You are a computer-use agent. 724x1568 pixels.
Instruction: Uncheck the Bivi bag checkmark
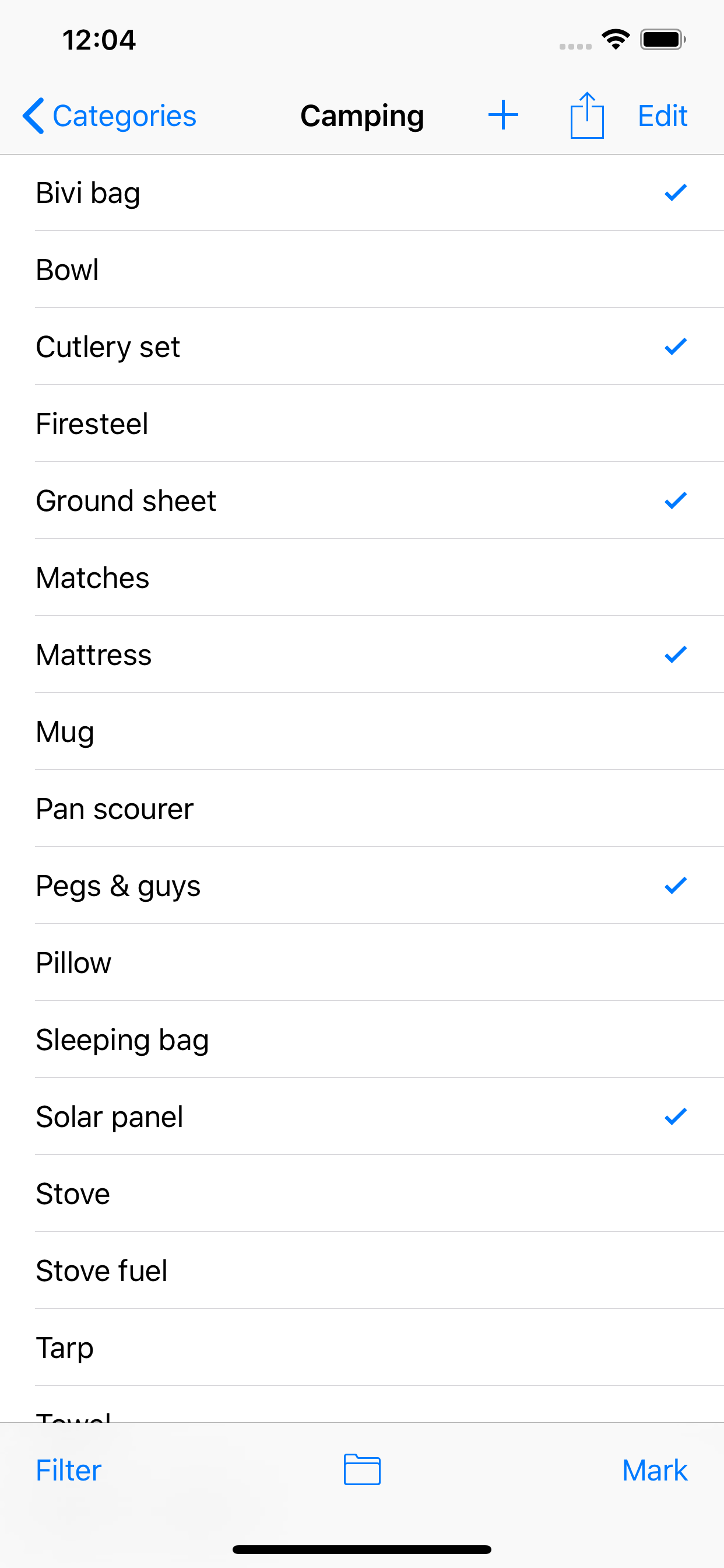[x=676, y=193]
